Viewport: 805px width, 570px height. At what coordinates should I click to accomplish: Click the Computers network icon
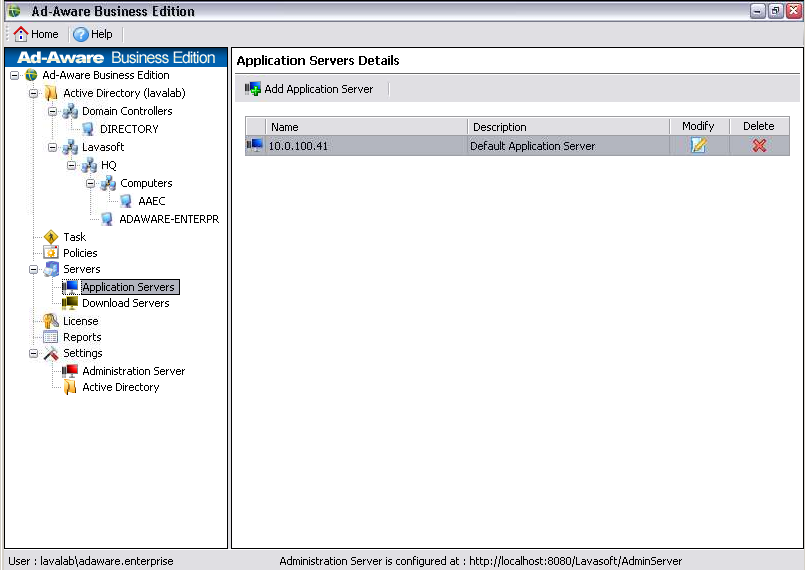(x=108, y=183)
